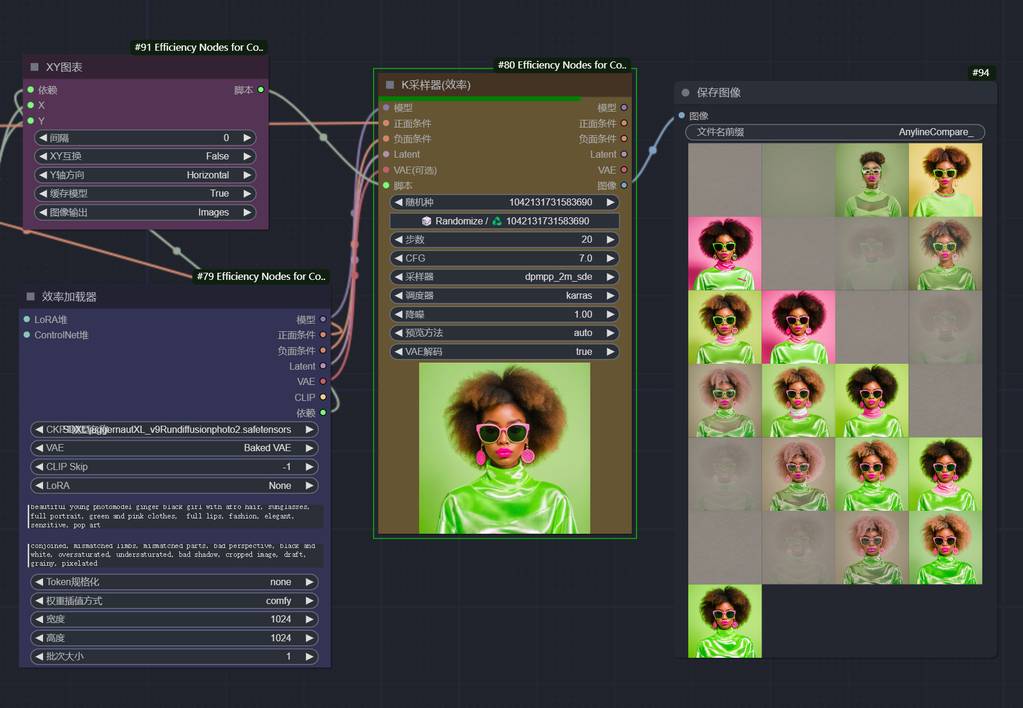Click the 图像 input port on 保存图像
Viewport: 1023px width, 708px height.
[x=681, y=116]
